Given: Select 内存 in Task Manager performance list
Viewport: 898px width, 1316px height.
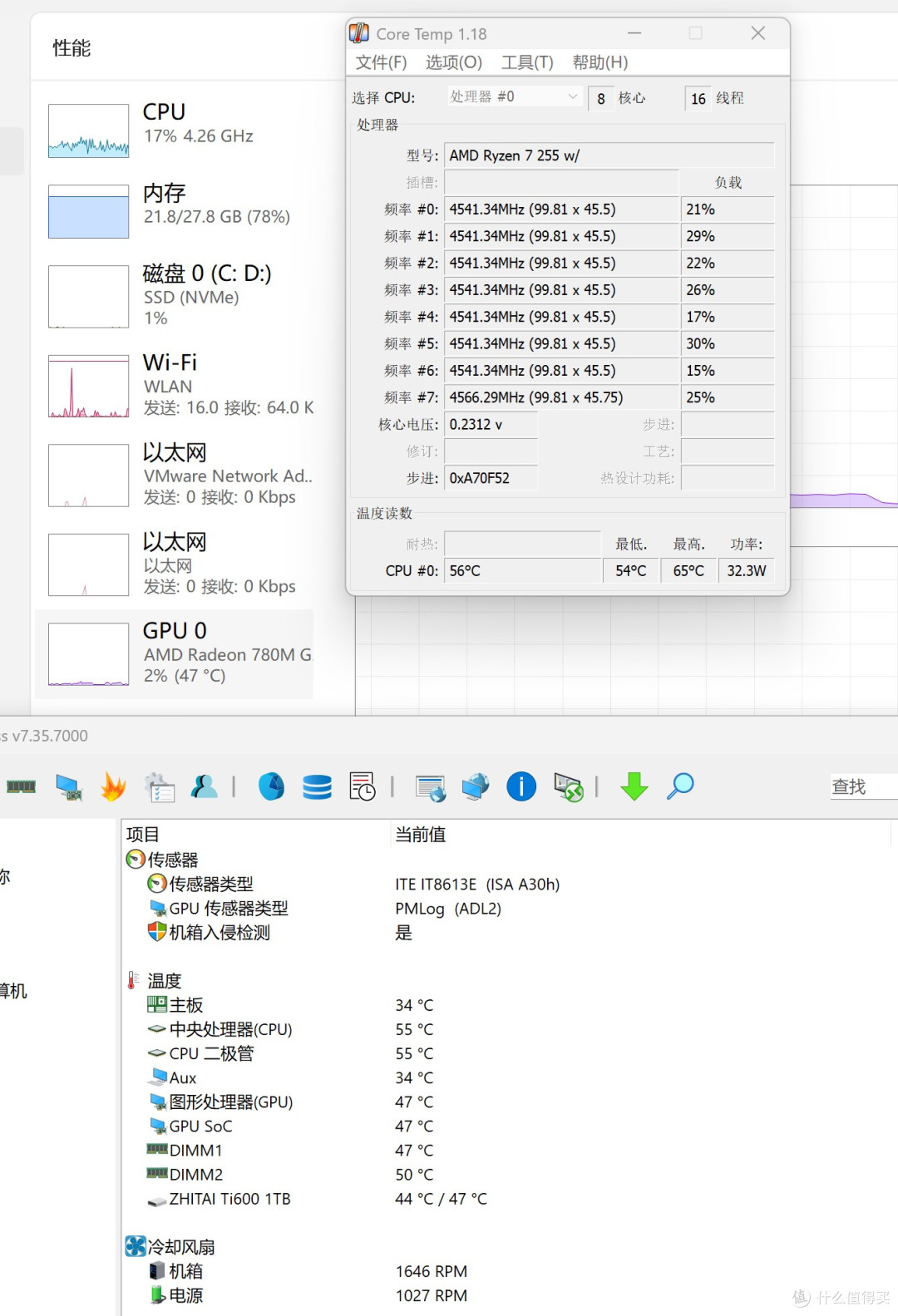Looking at the screenshot, I should point(175,211).
